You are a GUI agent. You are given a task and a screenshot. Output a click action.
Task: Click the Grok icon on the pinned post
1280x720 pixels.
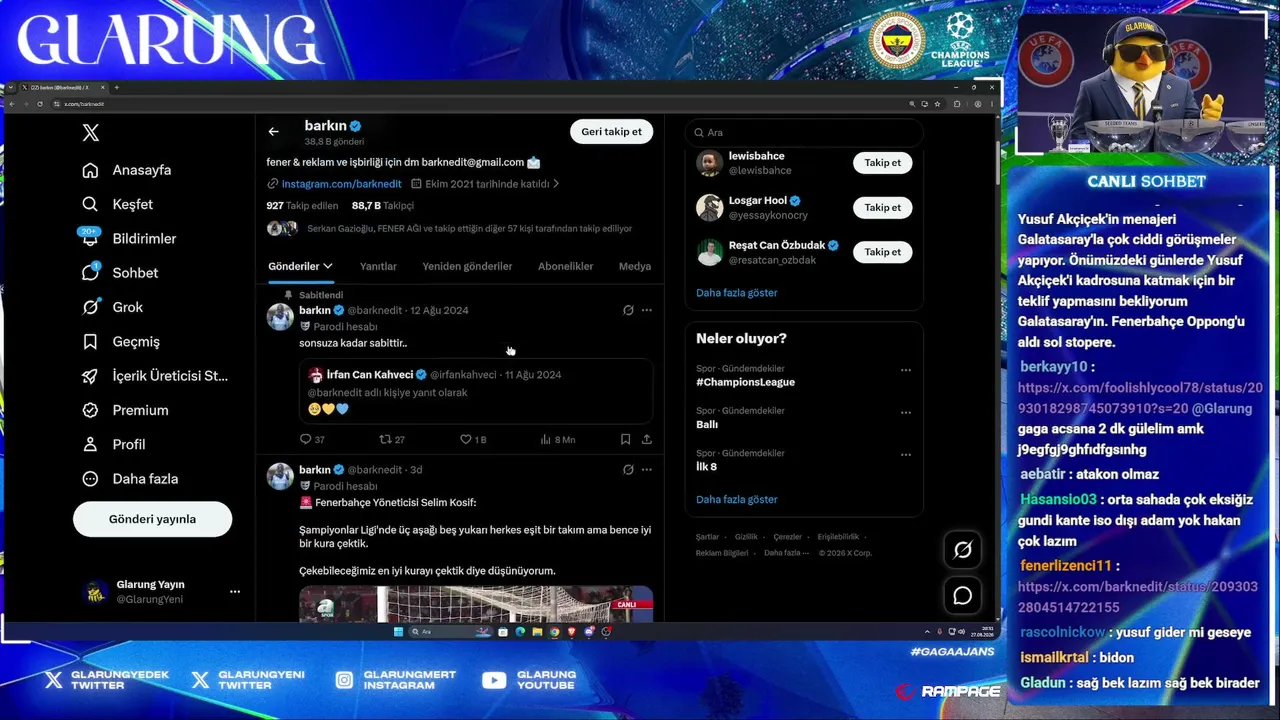628,310
